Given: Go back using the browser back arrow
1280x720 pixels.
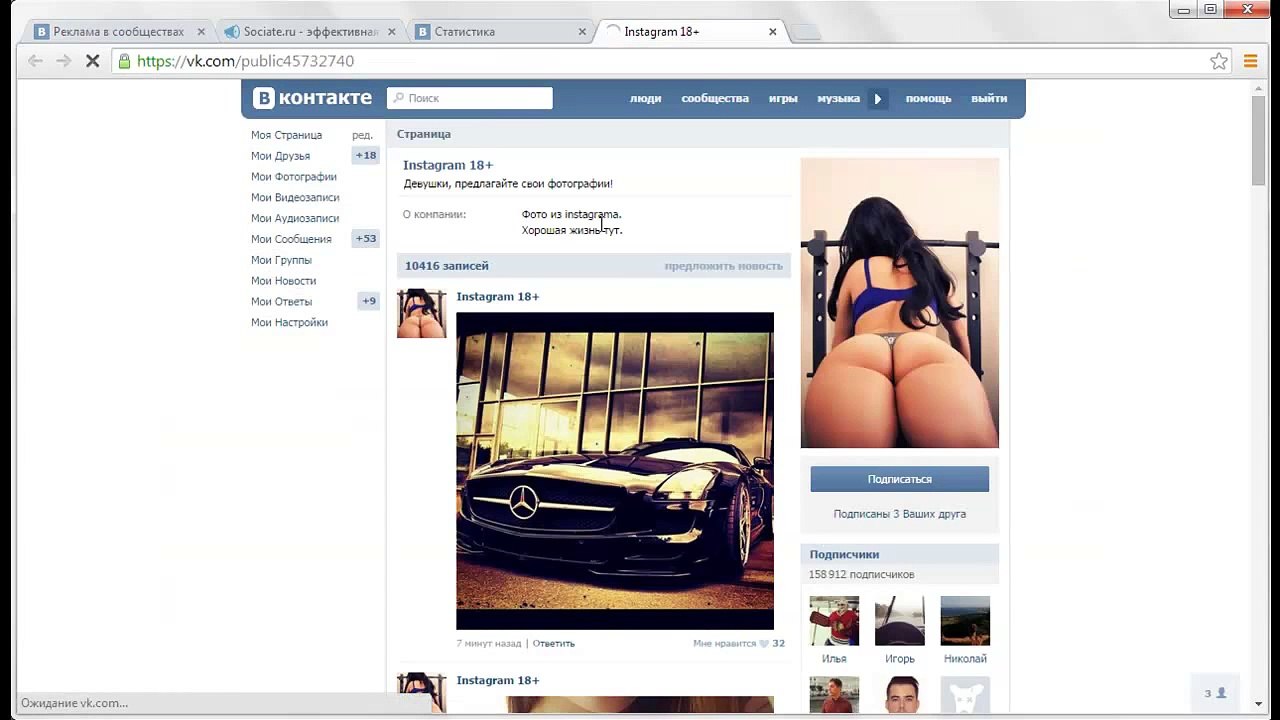Looking at the screenshot, I should click(x=35, y=61).
